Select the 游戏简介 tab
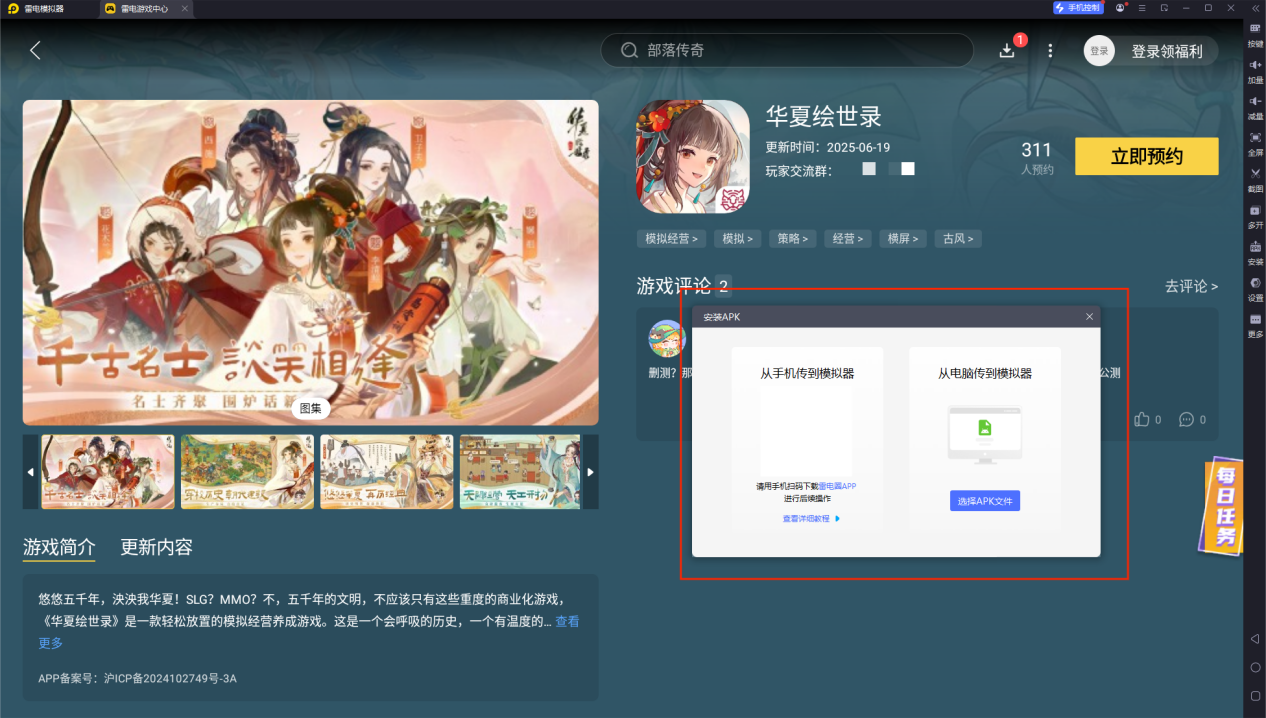Screen dimensions: 1266x718 point(59,547)
